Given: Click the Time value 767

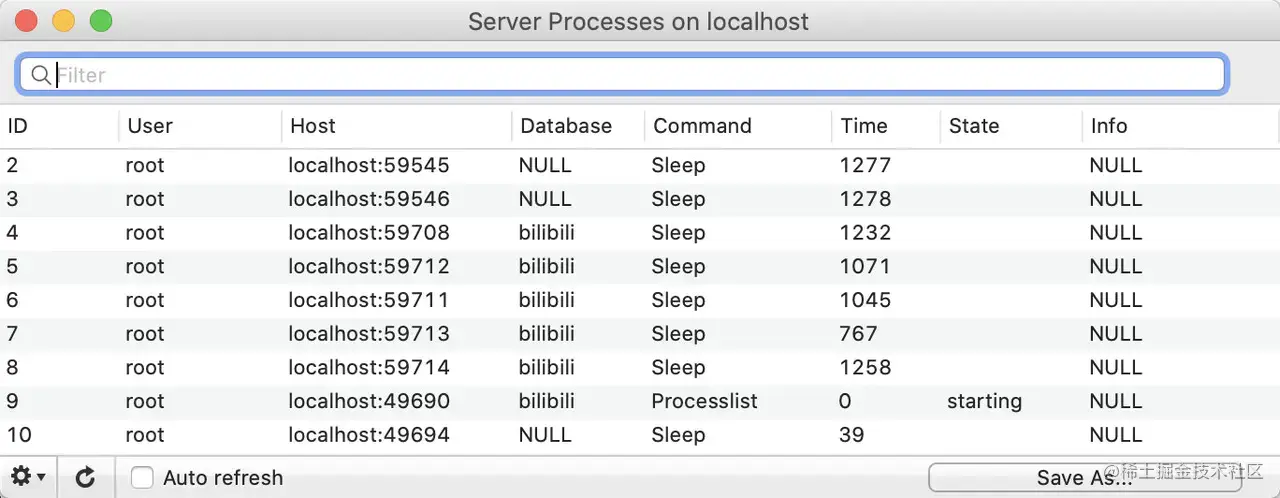Looking at the screenshot, I should point(858,334).
